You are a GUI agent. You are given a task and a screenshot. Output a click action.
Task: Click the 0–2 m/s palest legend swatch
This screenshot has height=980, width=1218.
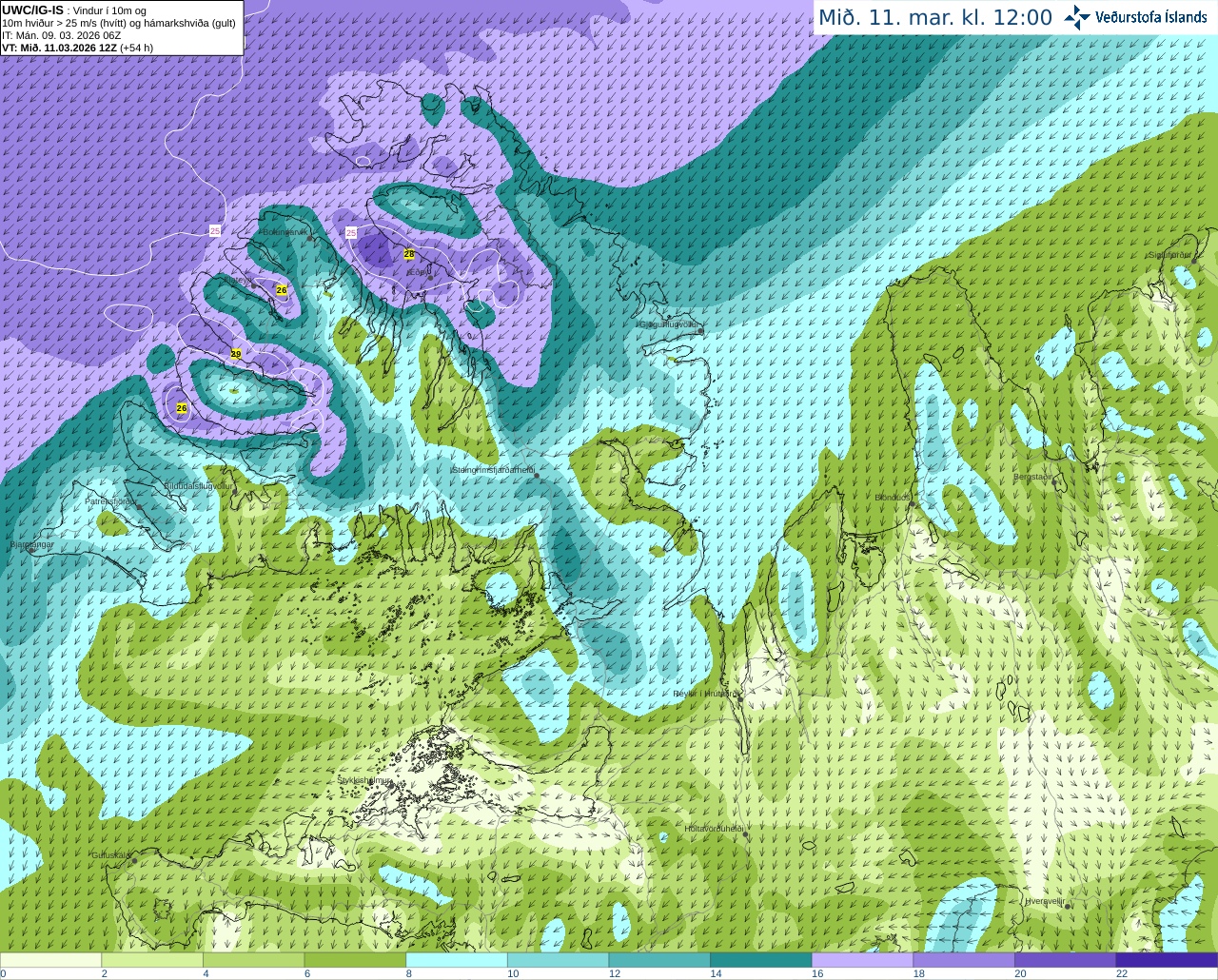[50, 959]
